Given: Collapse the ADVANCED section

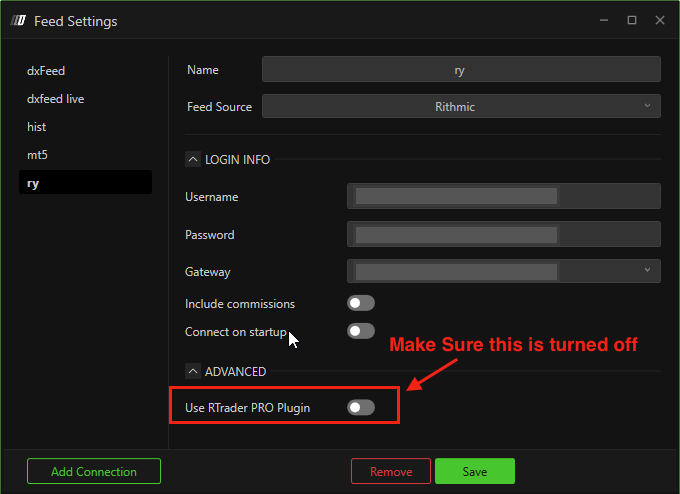Looking at the screenshot, I should (192, 371).
